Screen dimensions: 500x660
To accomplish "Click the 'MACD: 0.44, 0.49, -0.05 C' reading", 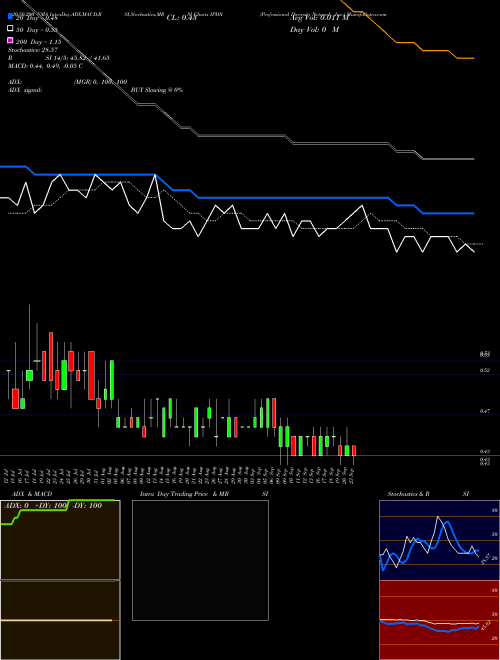I will 45,66.
